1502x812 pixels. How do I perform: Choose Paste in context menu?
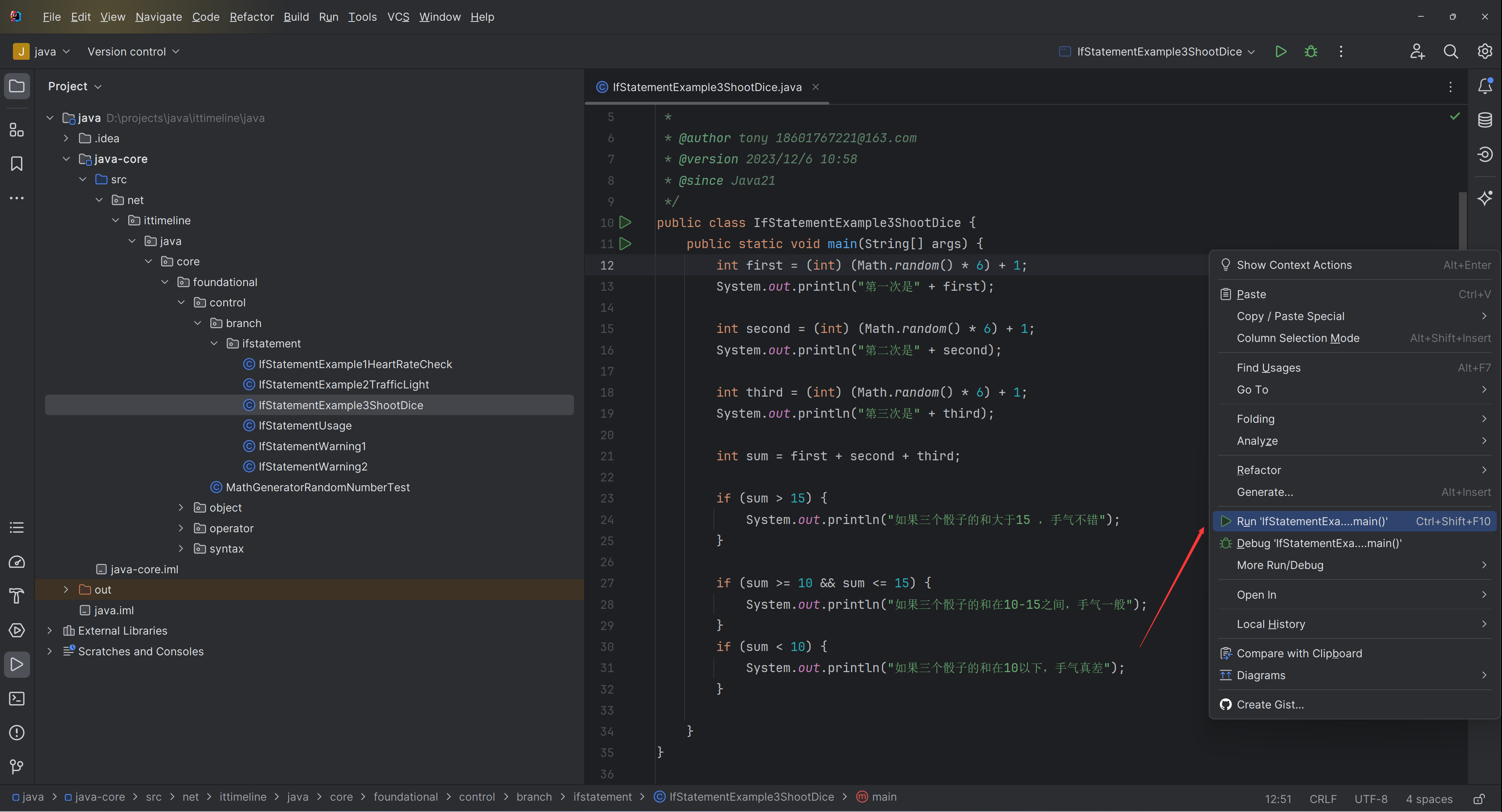(1354, 294)
